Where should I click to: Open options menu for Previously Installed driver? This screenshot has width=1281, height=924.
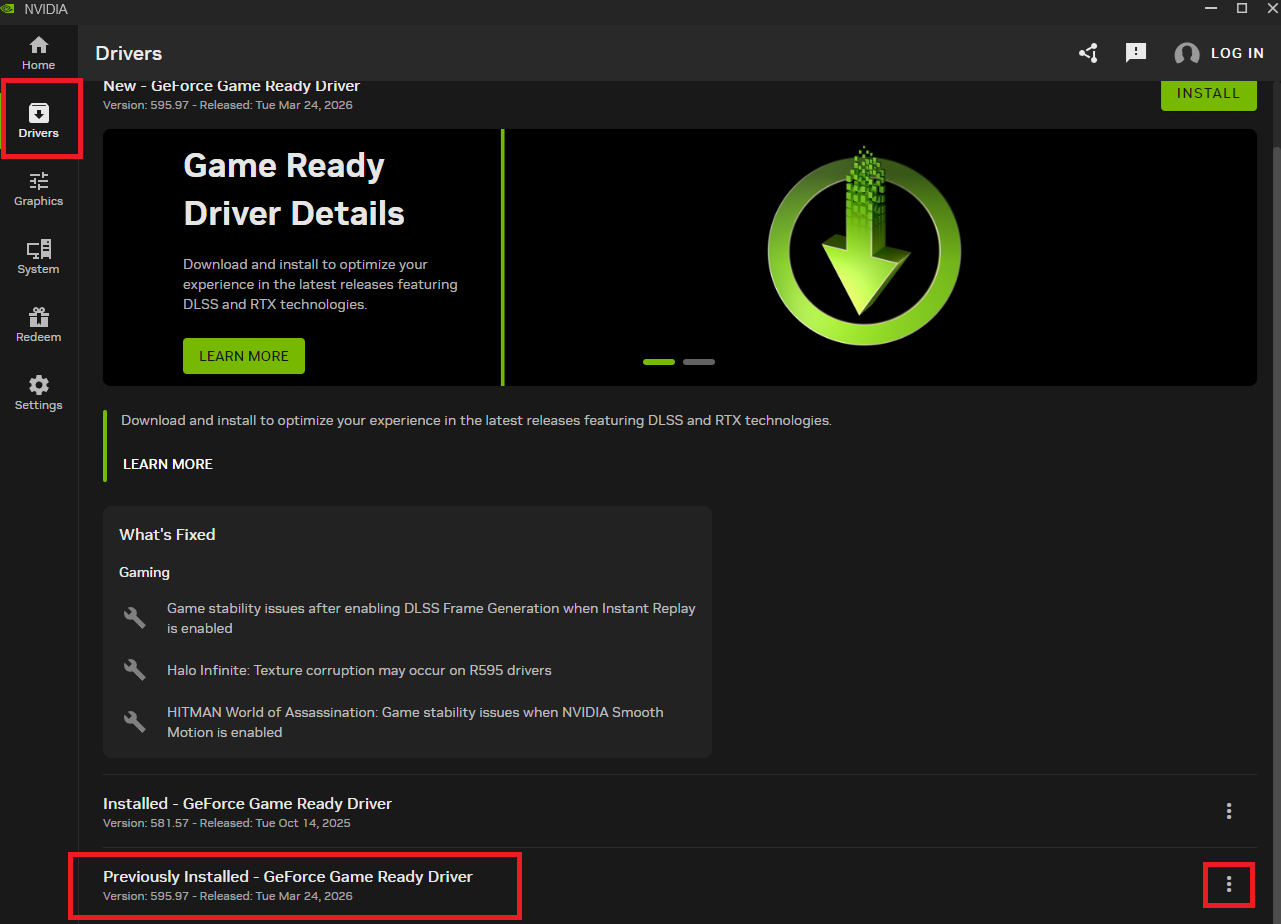coord(1229,884)
